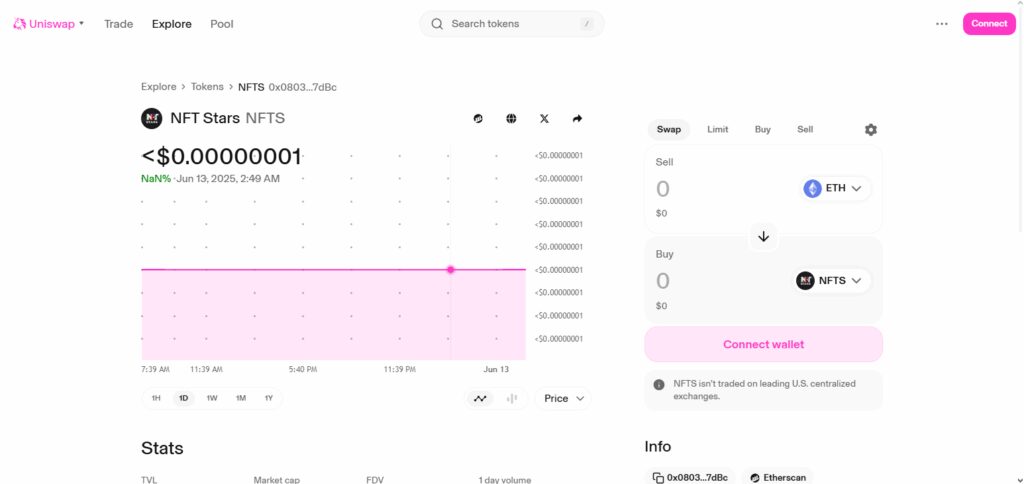Open the token website globe icon
The width and height of the screenshot is (1024, 484).
pos(511,119)
